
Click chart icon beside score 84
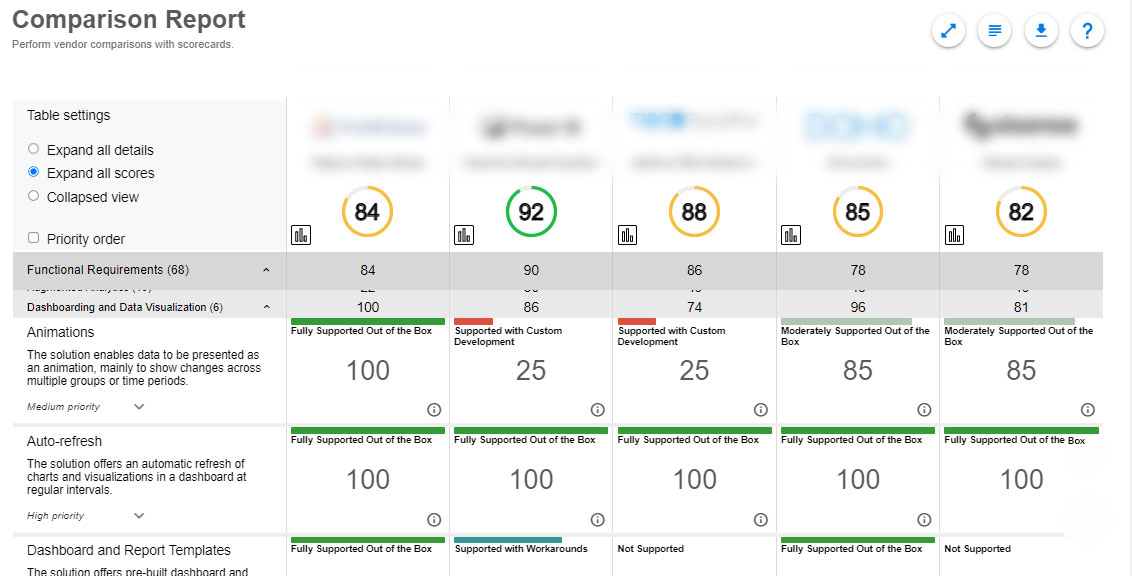(301, 235)
